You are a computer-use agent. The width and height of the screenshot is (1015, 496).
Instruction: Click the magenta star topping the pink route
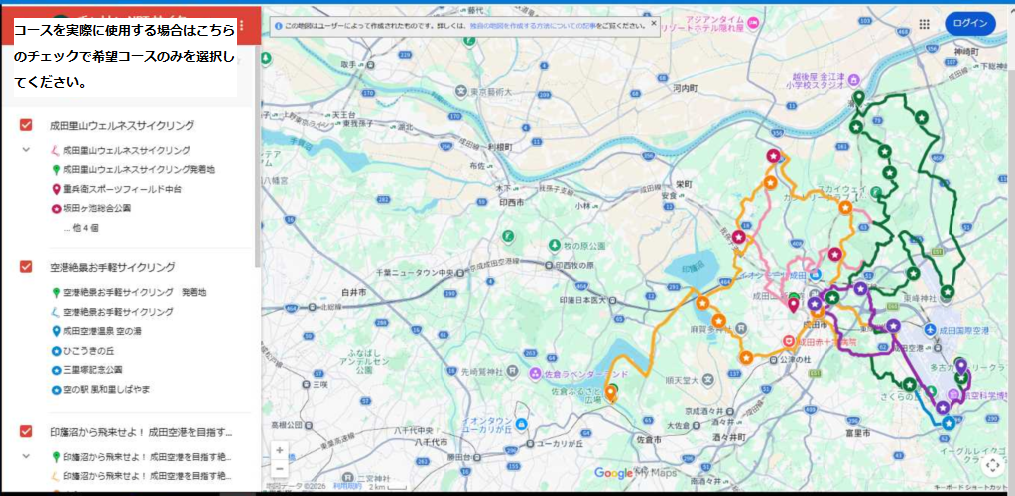772,156
